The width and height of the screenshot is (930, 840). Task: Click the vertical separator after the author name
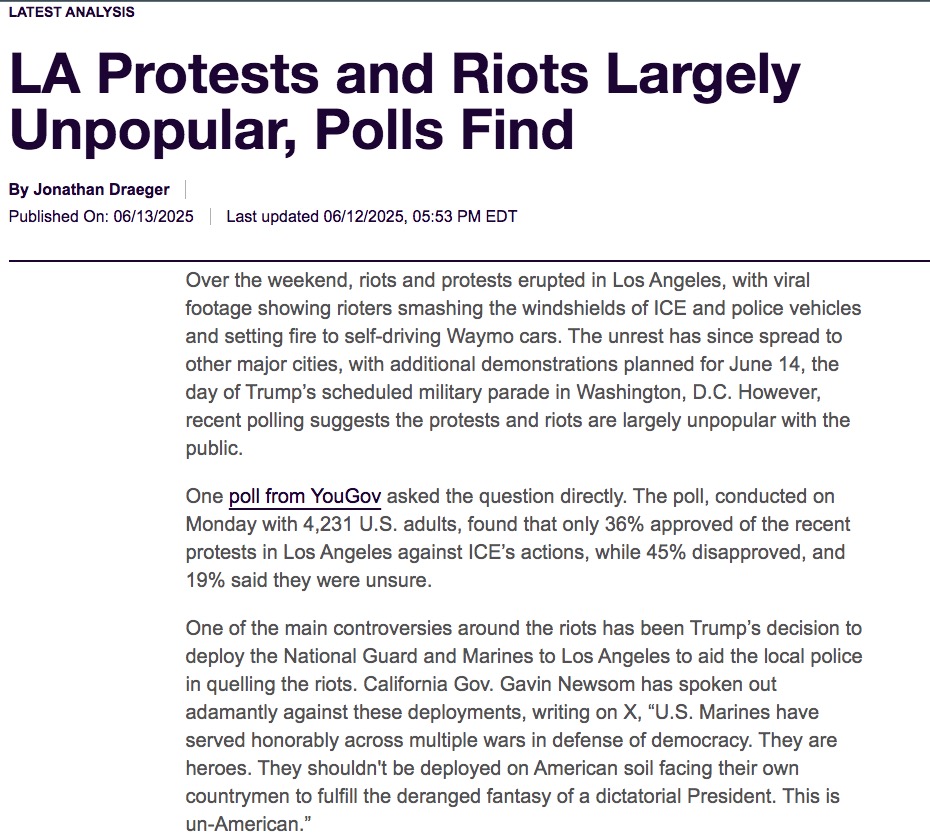coord(186,189)
